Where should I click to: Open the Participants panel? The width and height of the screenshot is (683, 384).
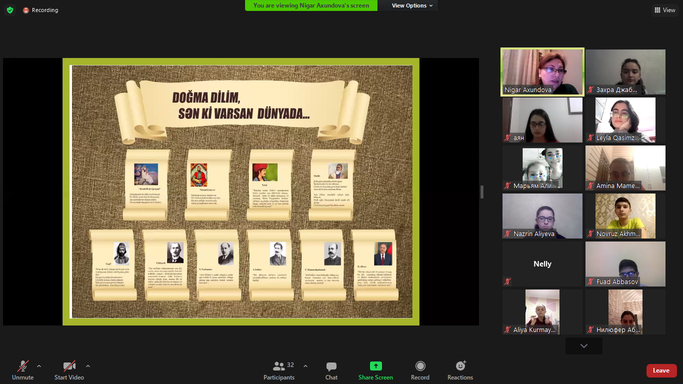pyautogui.click(x=279, y=370)
